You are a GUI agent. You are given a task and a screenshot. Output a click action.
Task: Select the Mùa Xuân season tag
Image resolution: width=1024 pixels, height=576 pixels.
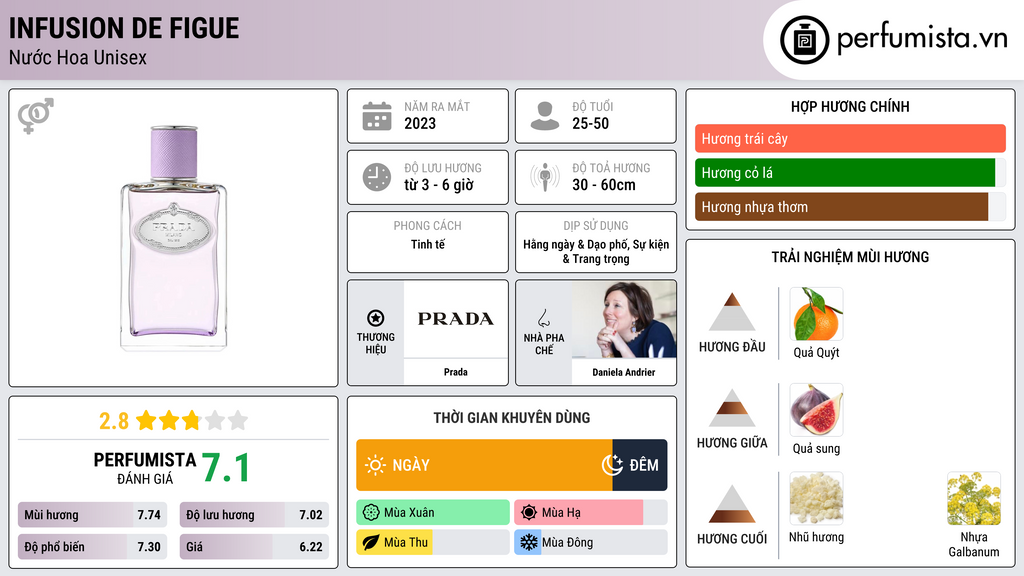click(x=433, y=513)
